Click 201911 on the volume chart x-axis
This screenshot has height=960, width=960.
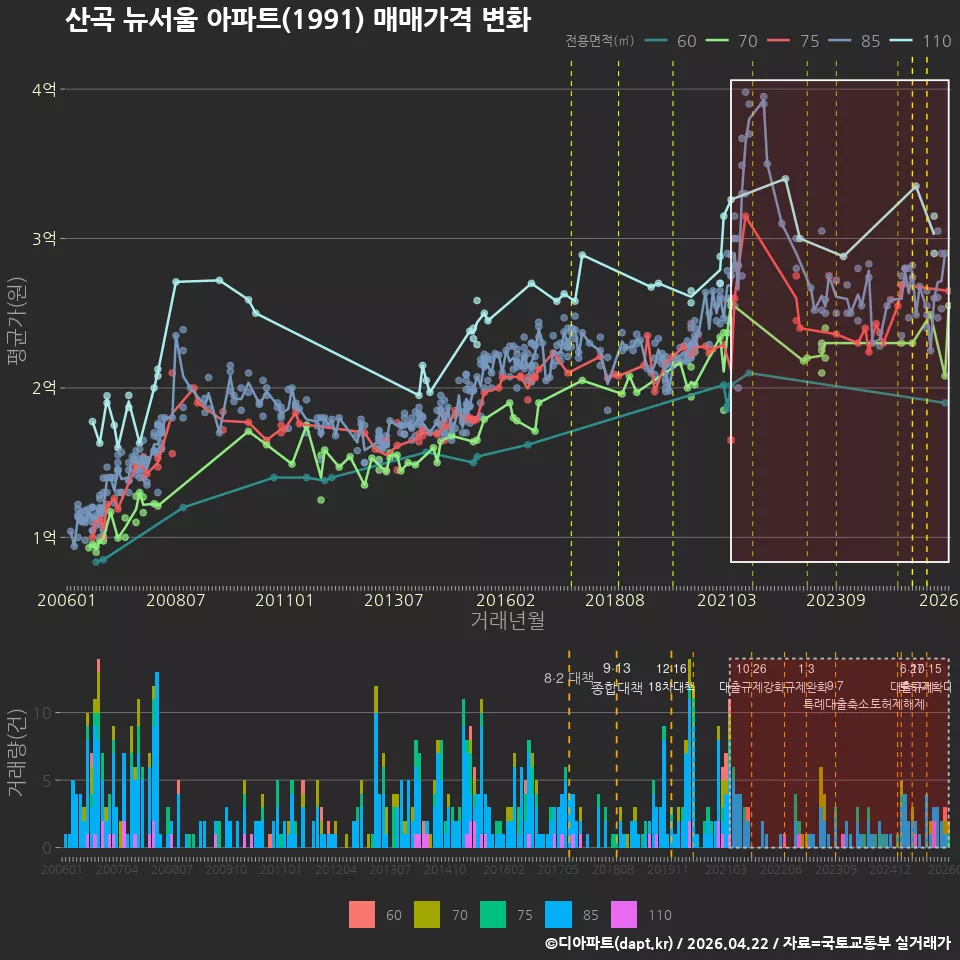[668, 869]
